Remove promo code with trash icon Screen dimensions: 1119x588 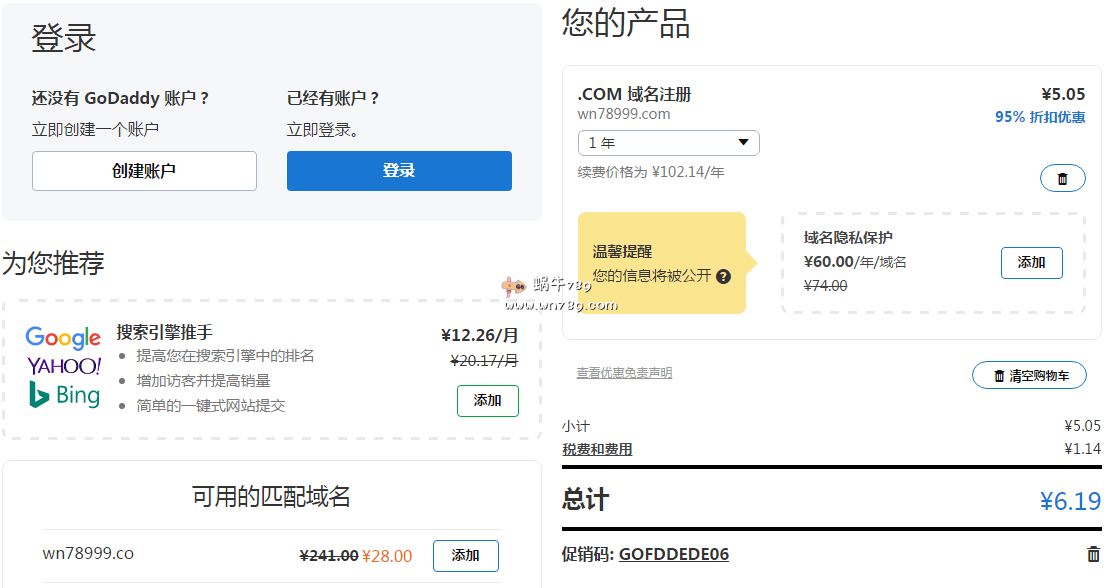point(1093,554)
